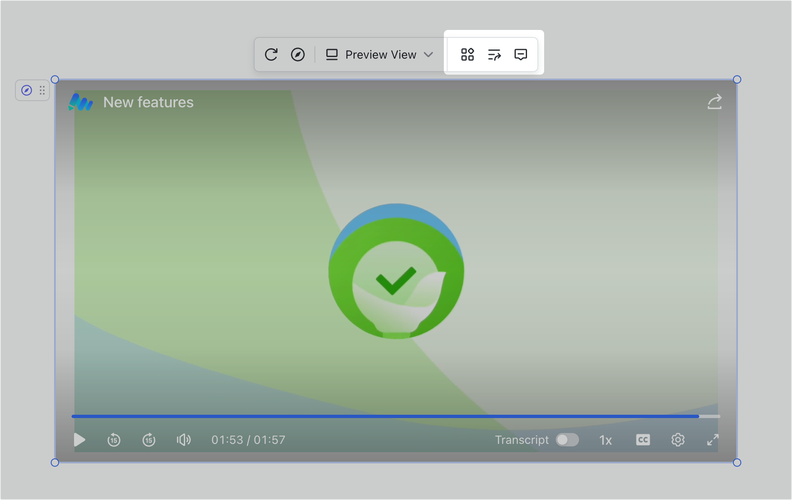
Task: Toggle closed captions (CC)
Action: pyautogui.click(x=643, y=440)
